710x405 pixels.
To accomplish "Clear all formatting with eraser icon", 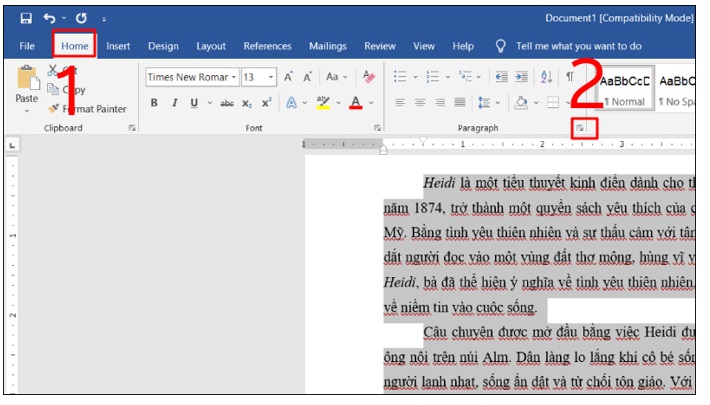I will (x=368, y=77).
